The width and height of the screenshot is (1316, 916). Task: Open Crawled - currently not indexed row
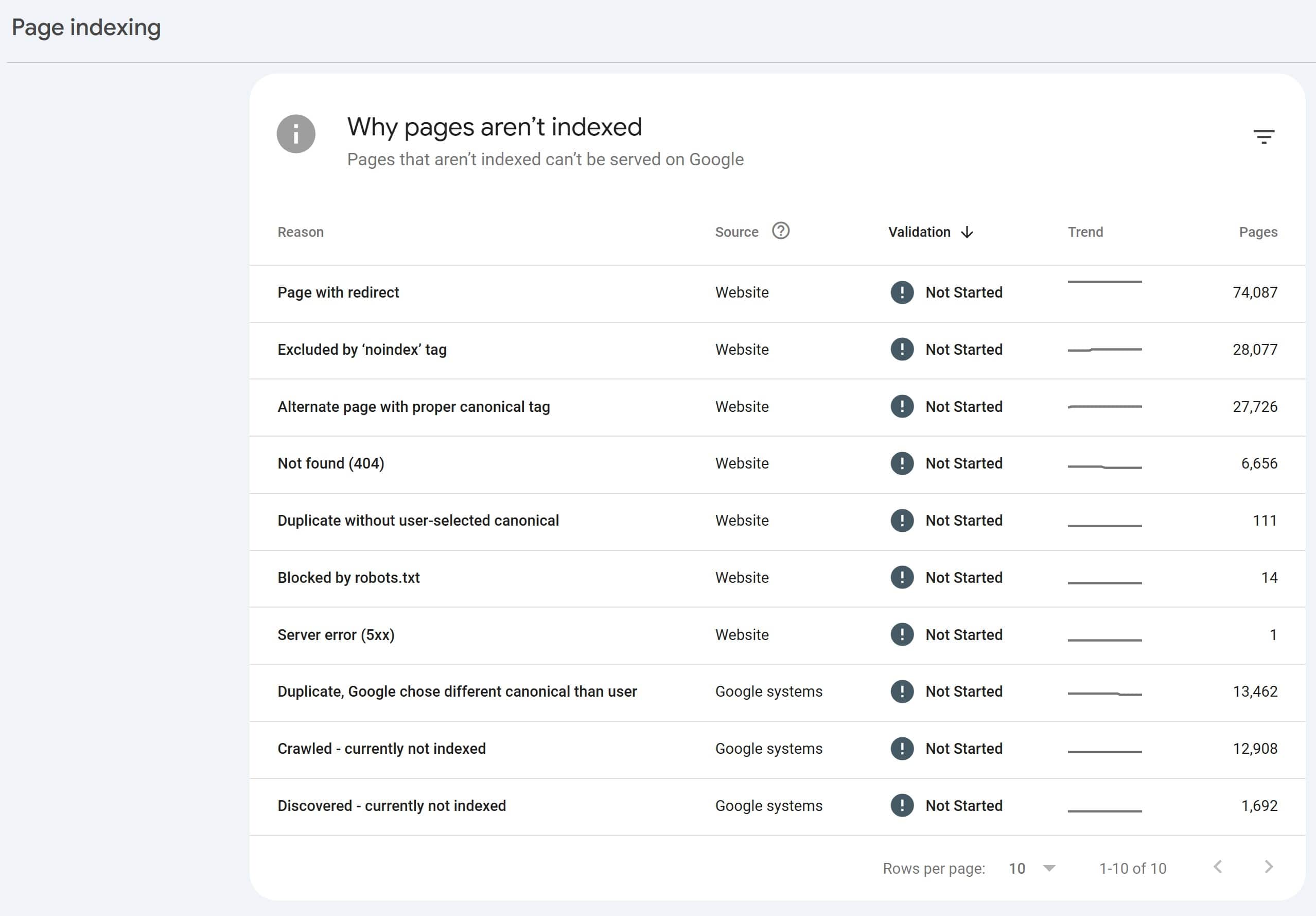381,749
